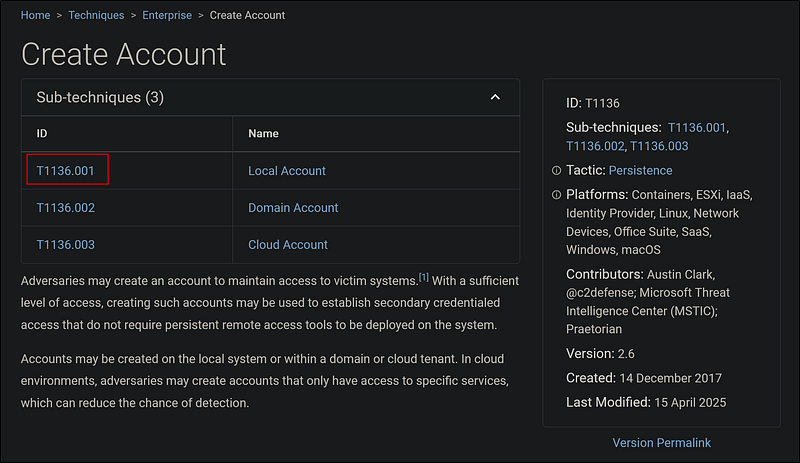Go to Home in the breadcrumb
800x463 pixels.
click(x=36, y=15)
